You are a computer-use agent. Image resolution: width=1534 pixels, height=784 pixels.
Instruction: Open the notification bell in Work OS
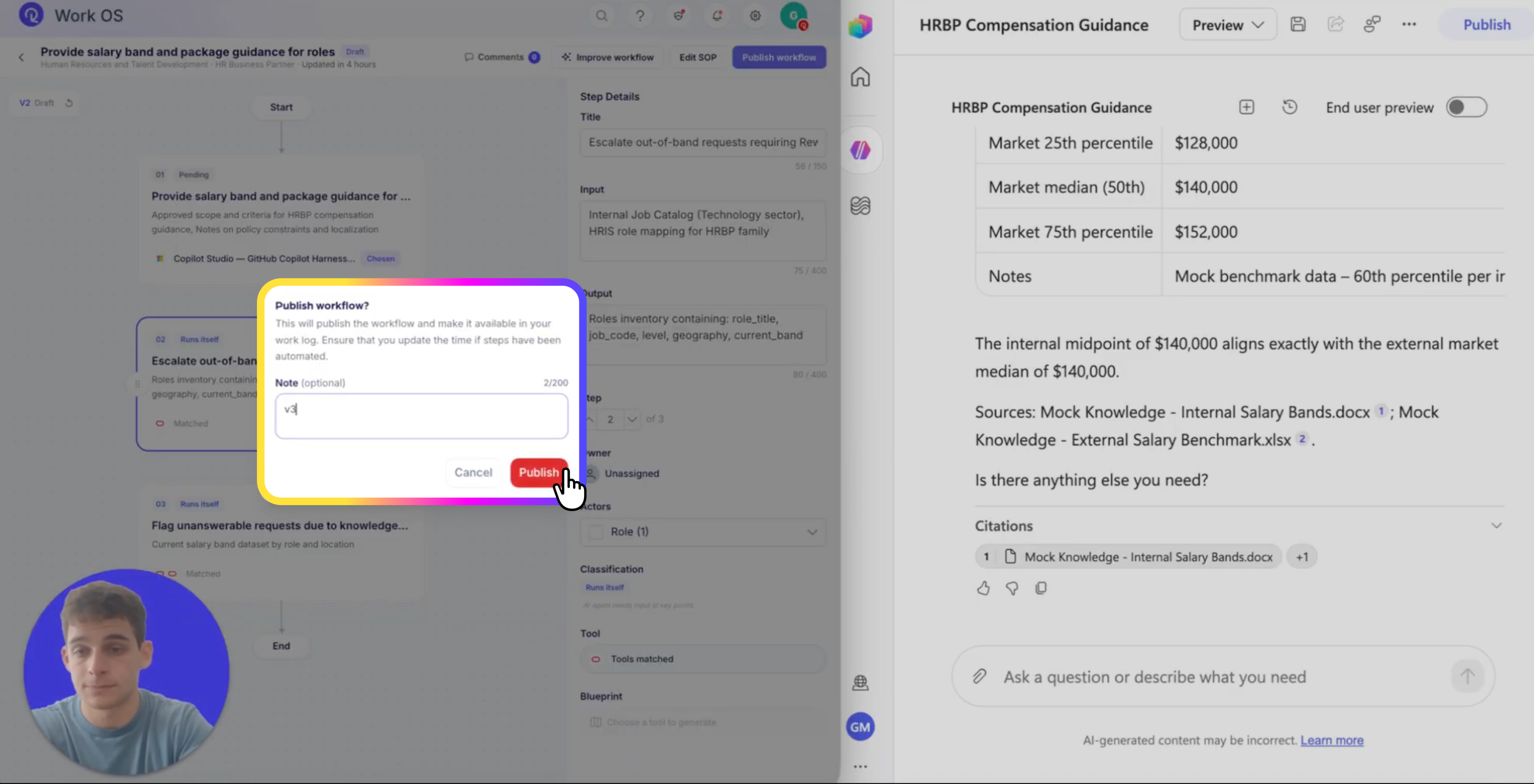[x=716, y=16]
